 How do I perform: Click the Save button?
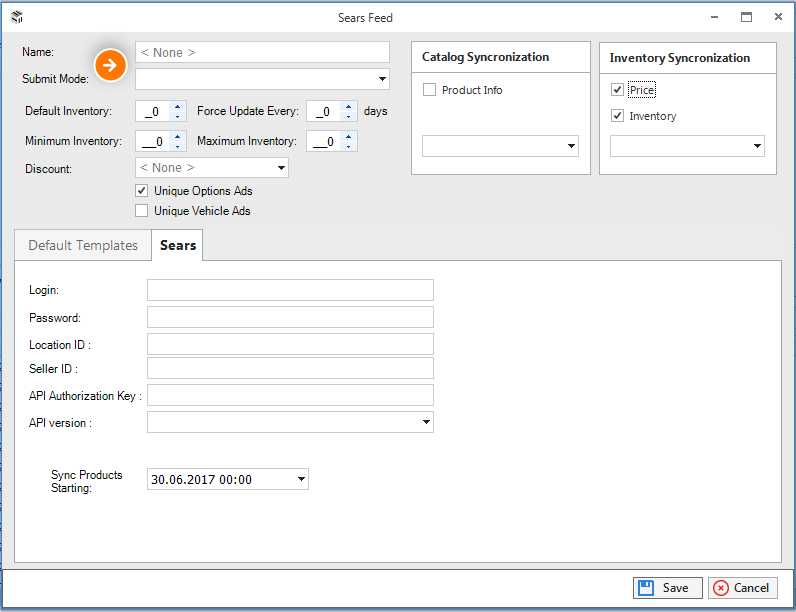(x=667, y=588)
